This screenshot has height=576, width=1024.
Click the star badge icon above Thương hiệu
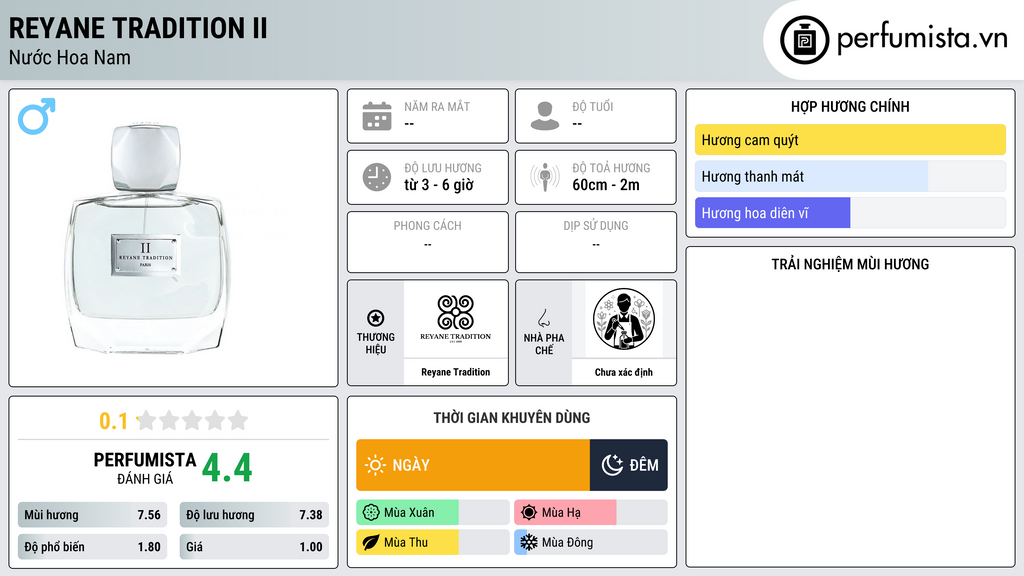376,318
